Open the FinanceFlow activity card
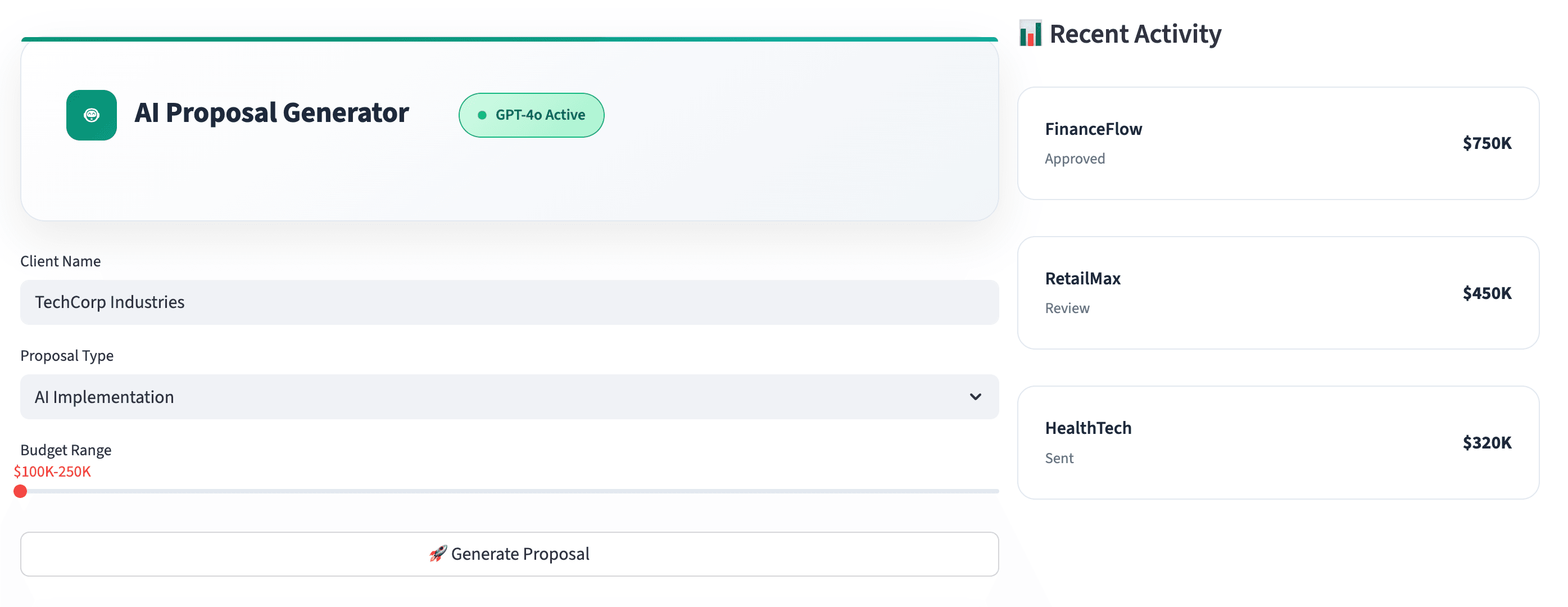Viewport: 1568px width, 607px height. click(1278, 143)
